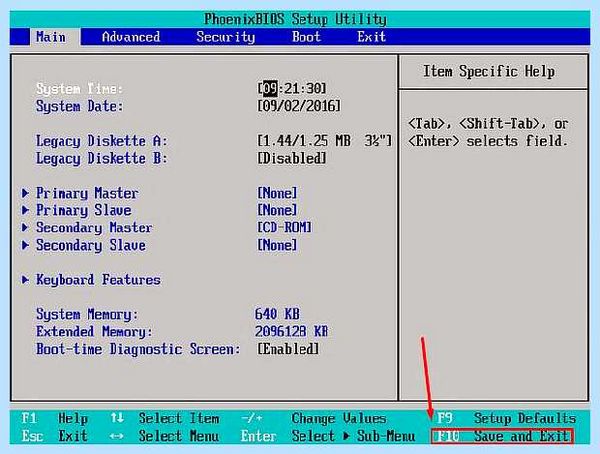
Task: Click the PhoenixBIOS Setup Utility title
Action: (295, 19)
